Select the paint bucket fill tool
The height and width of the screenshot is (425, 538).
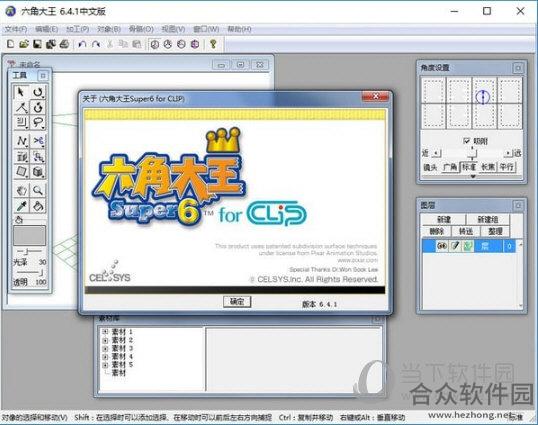pos(38,206)
